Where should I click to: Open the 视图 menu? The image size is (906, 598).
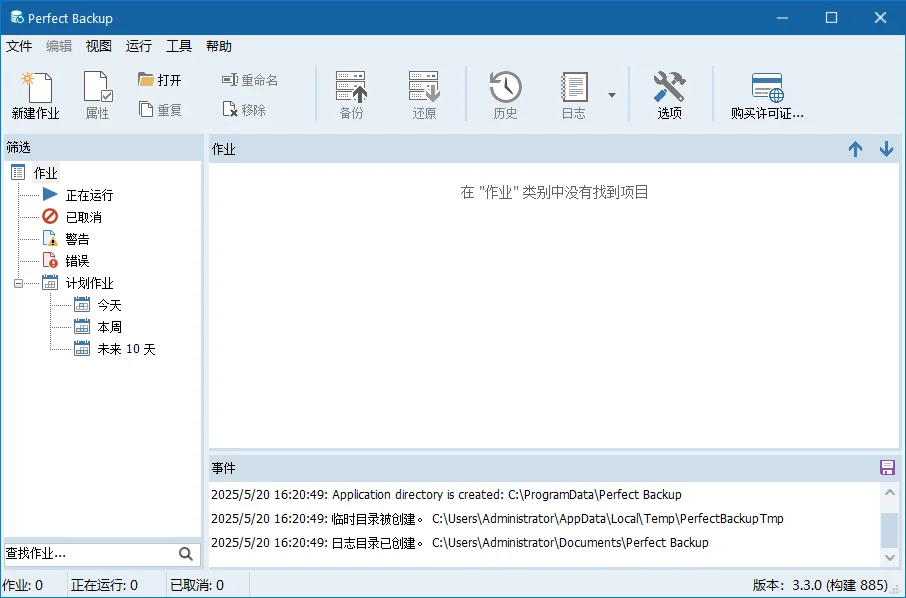[x=99, y=46]
